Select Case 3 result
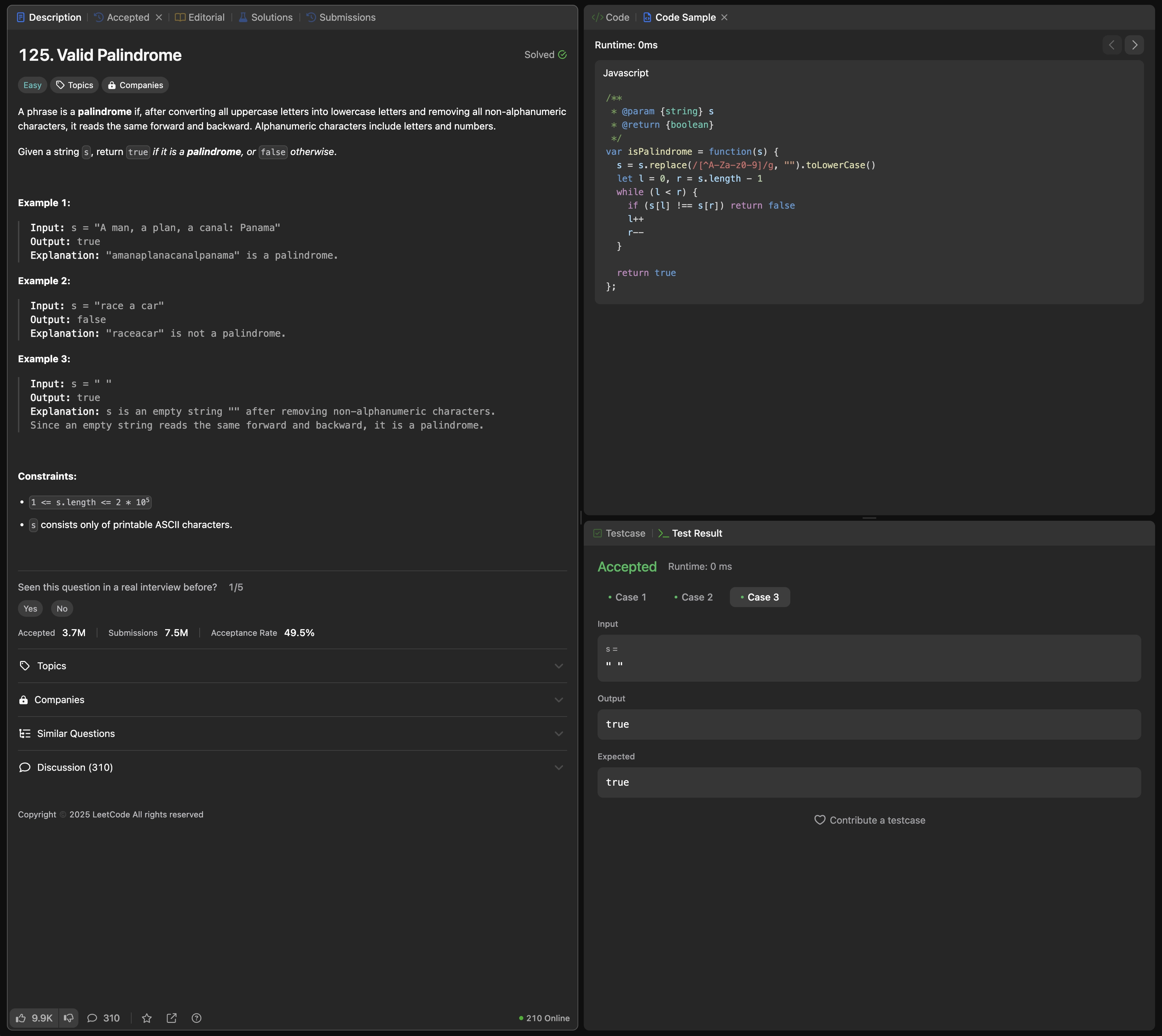This screenshot has height=1036, width=1162. pos(760,597)
